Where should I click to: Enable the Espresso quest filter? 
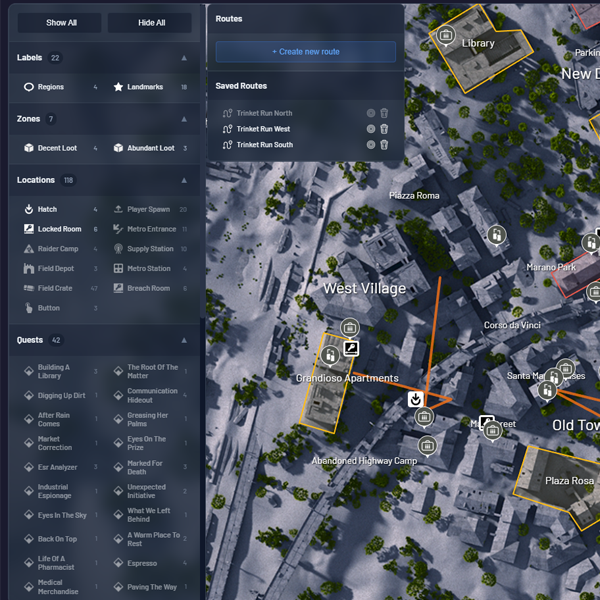coord(150,563)
